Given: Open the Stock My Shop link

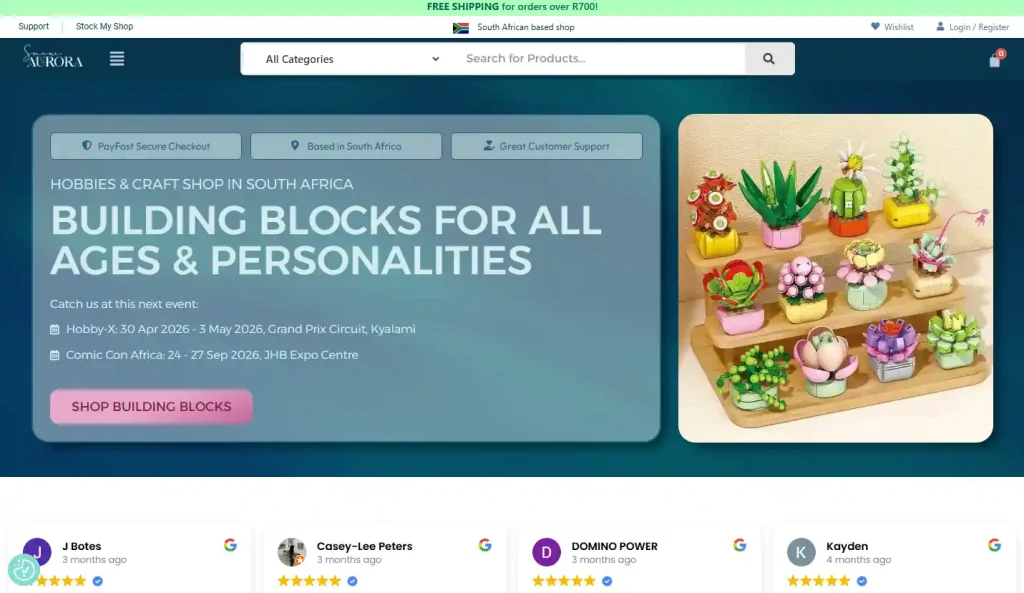Looking at the screenshot, I should click(104, 26).
